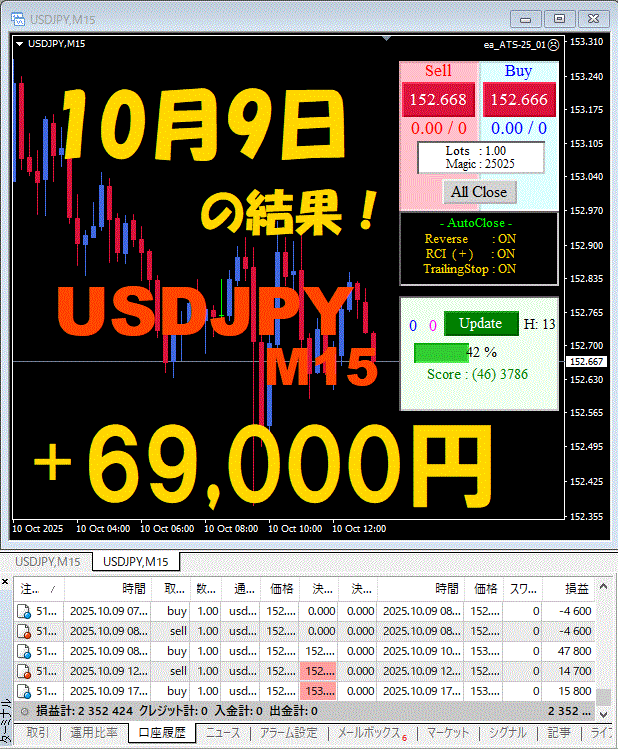This screenshot has width=618, height=749.
Task: Click order icon in 47 800 profit row
Action: (x=24, y=652)
